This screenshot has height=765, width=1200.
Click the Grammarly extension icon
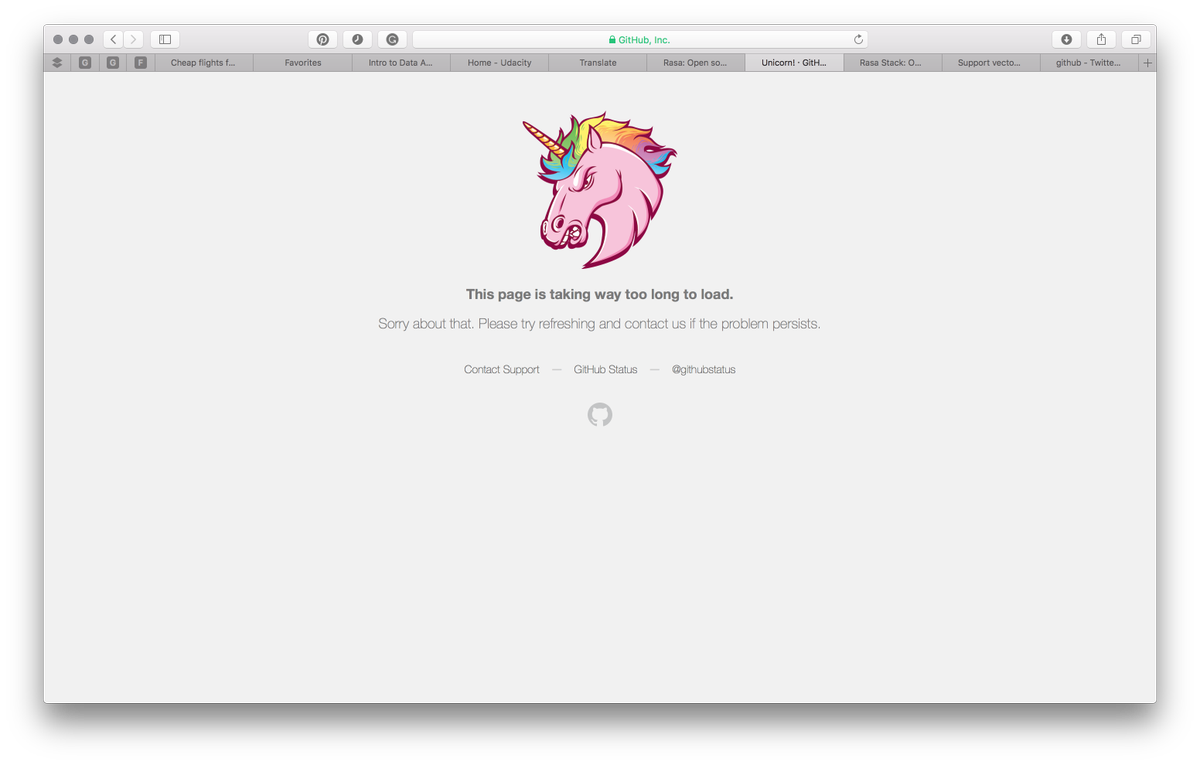coord(392,39)
